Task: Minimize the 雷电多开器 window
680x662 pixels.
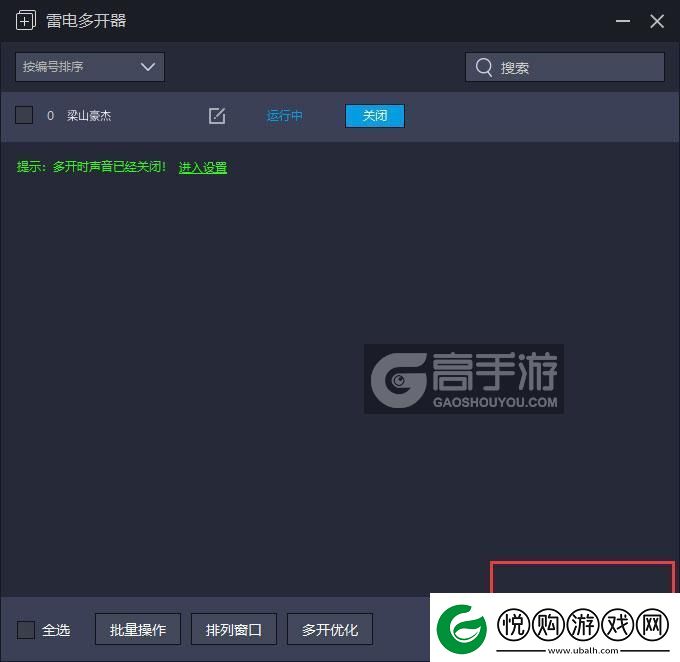Action: [x=623, y=21]
